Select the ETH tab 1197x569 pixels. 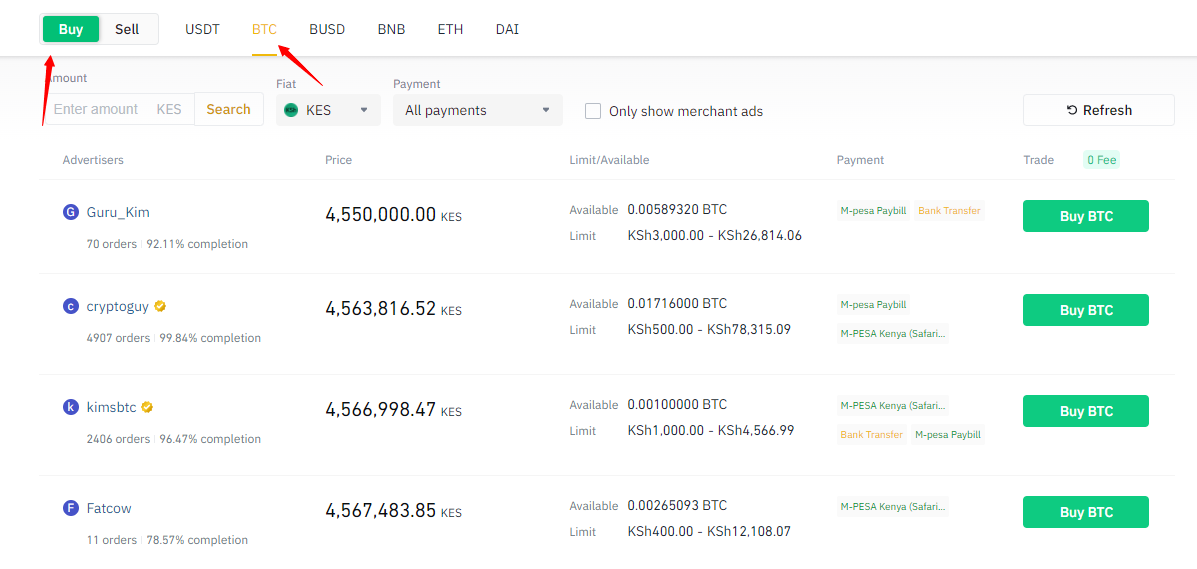450,29
